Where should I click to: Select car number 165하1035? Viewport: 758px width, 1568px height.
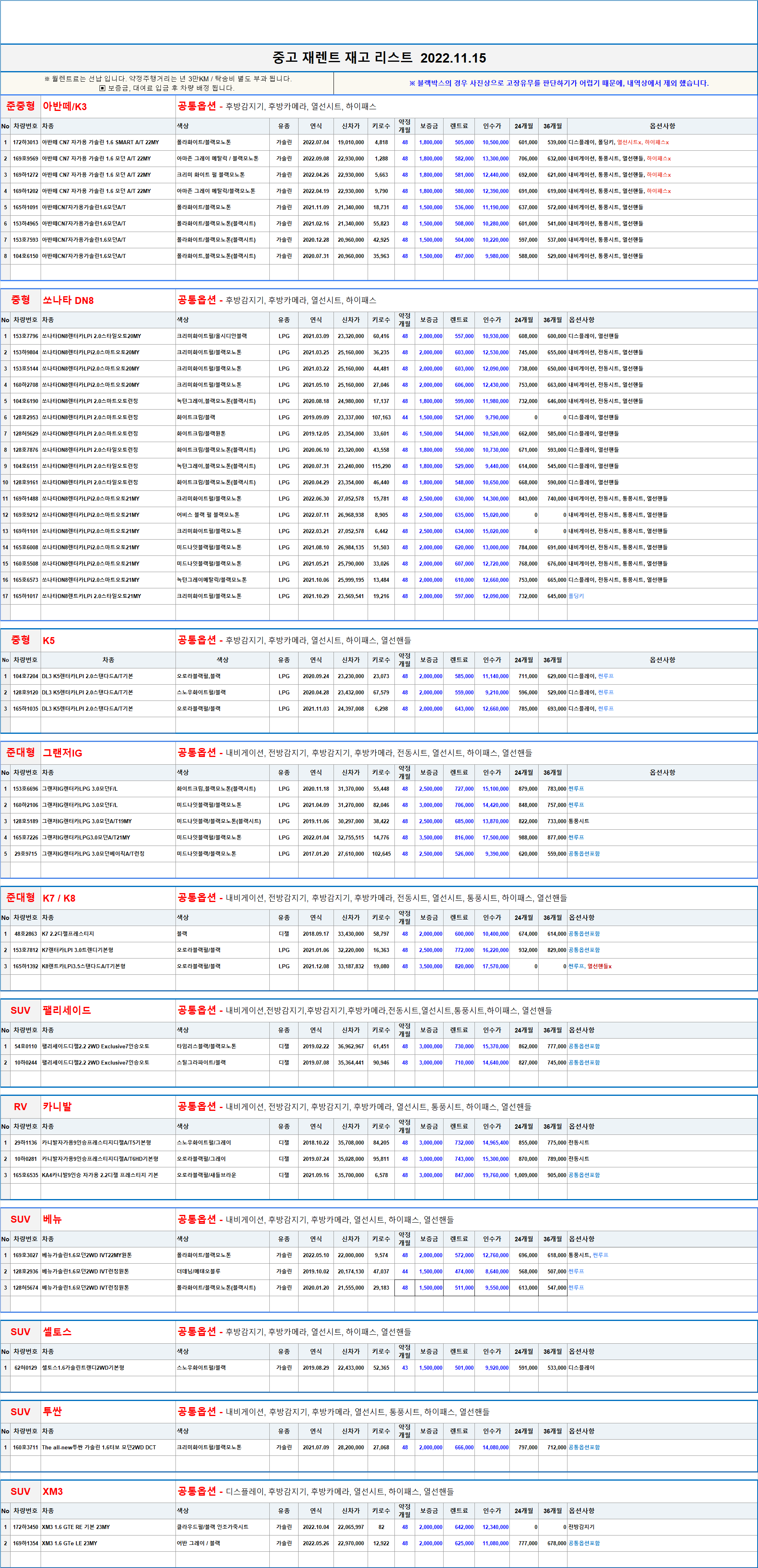point(26,709)
